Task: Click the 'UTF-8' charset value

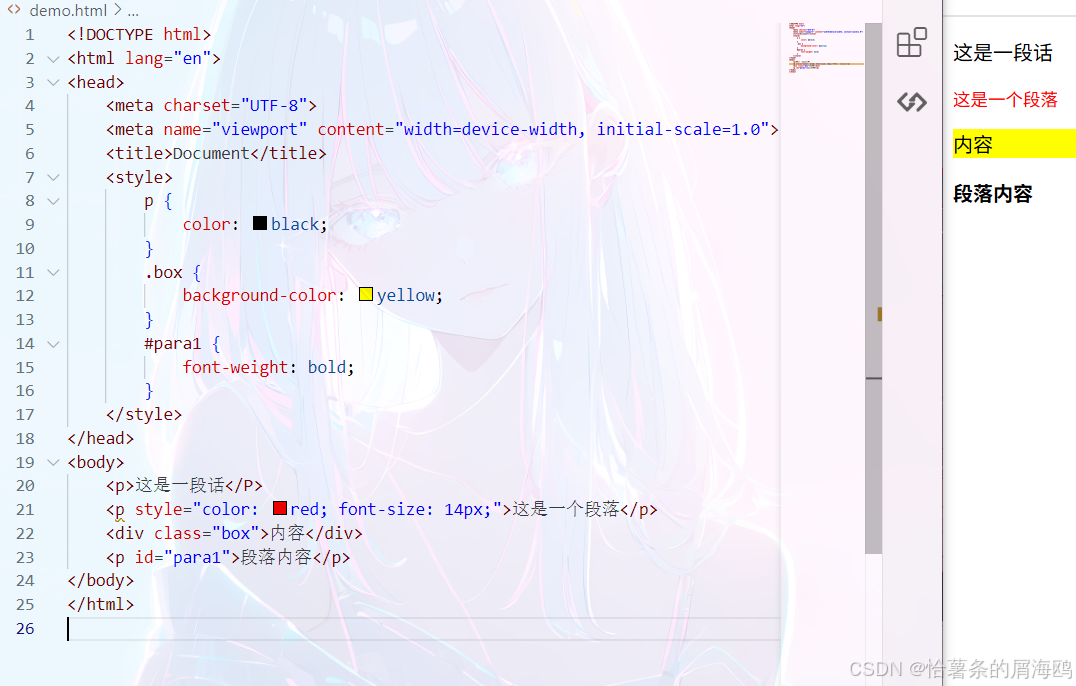Action: coord(274,106)
